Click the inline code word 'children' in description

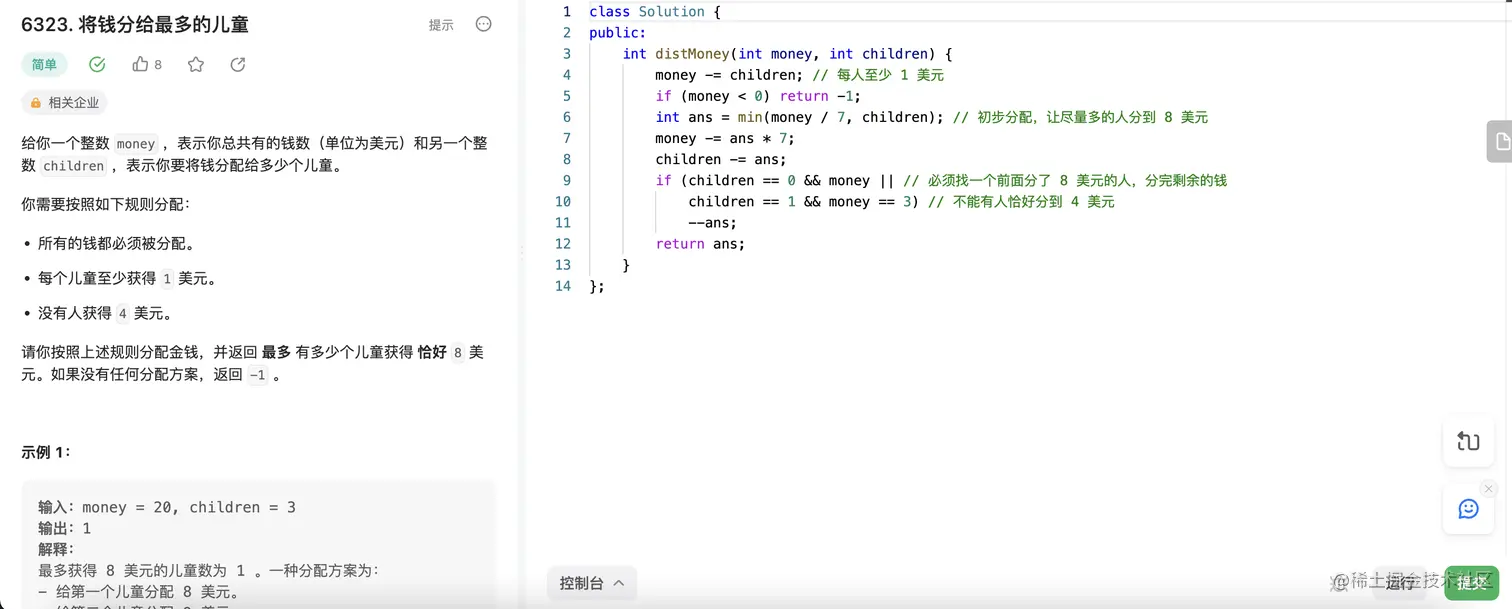click(x=74, y=166)
